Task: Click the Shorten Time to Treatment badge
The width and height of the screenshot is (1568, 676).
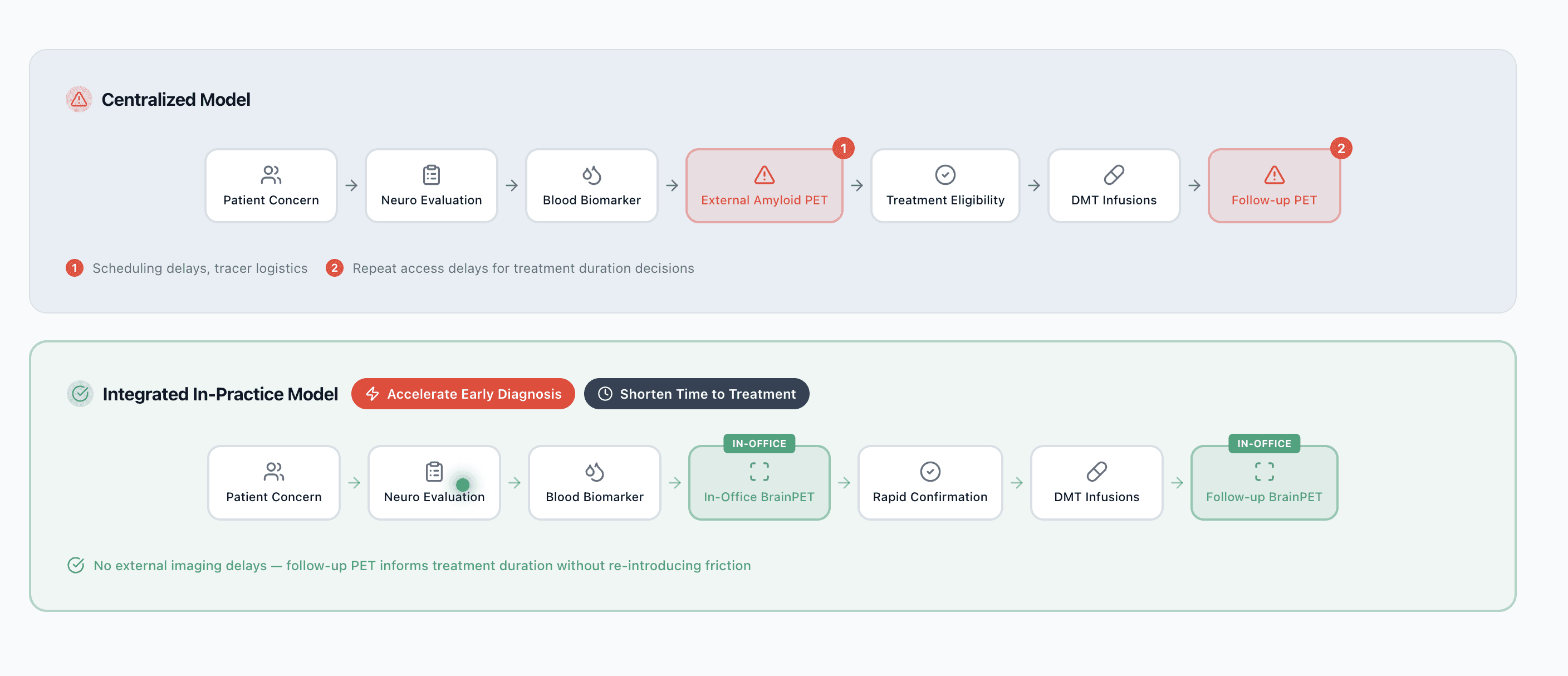Action: [x=697, y=394]
